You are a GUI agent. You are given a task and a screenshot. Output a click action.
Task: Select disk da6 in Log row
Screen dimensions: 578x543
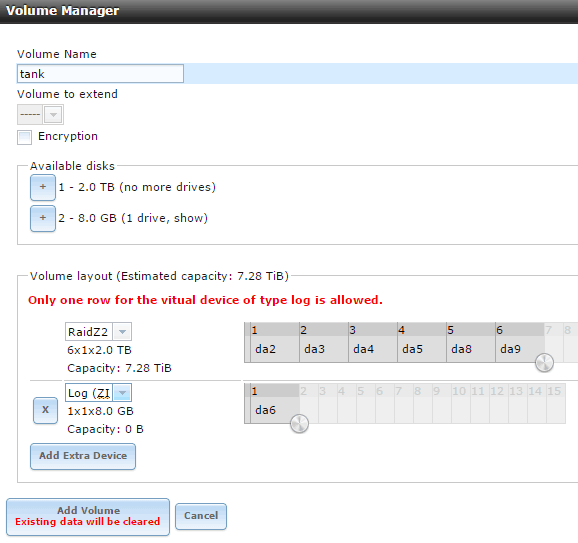click(x=275, y=410)
